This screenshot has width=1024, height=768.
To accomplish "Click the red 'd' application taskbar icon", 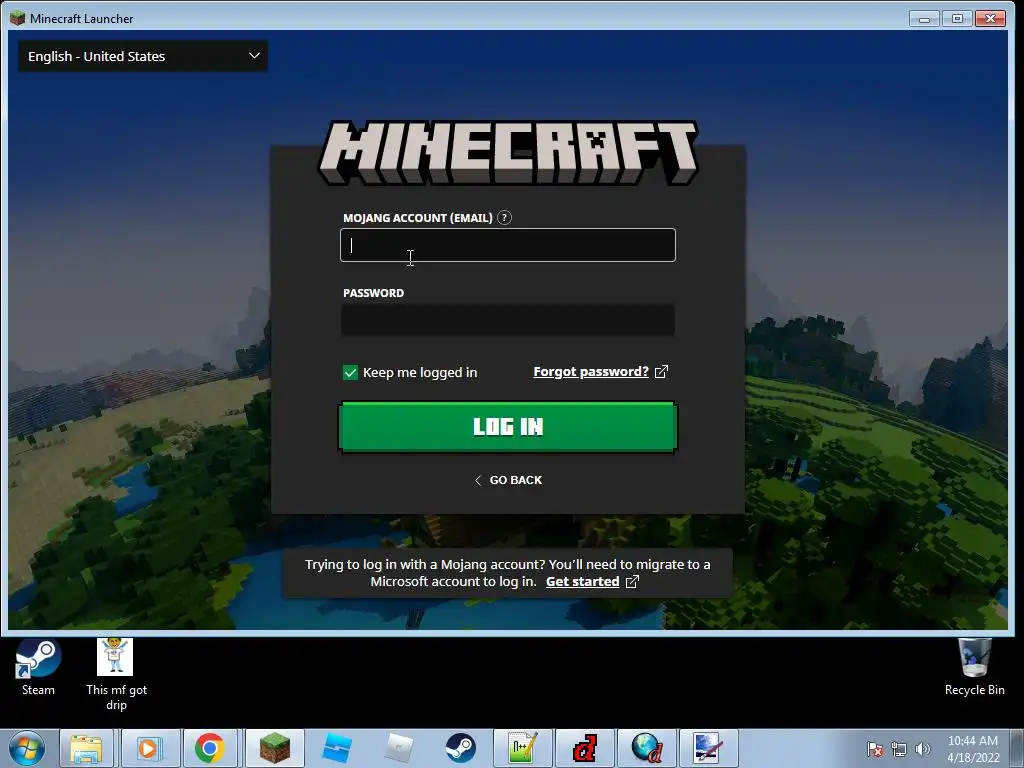I will pyautogui.click(x=585, y=748).
